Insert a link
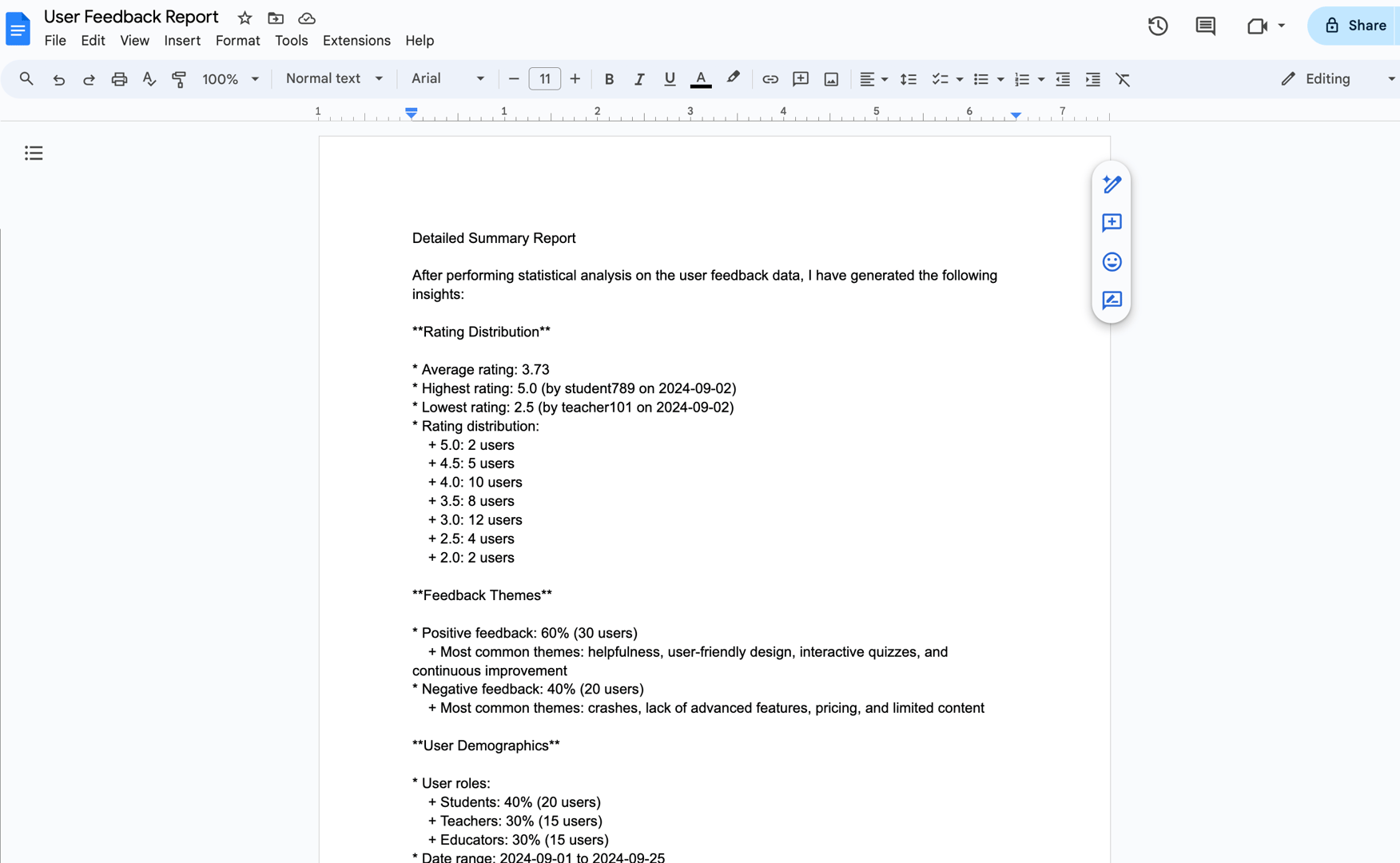Viewport: 1400px width, 863px height. [770, 79]
